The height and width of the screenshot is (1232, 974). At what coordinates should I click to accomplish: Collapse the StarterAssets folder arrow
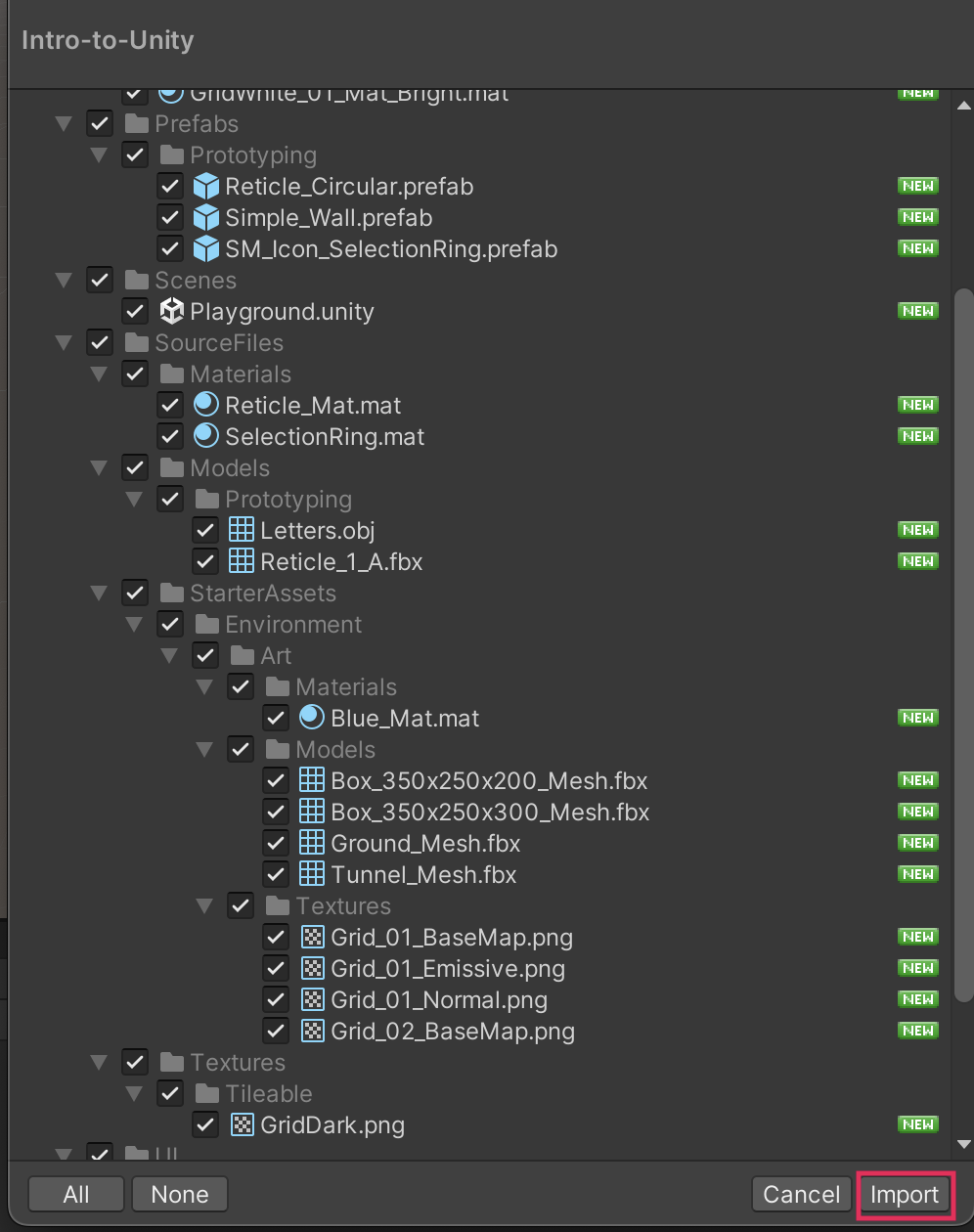pyautogui.click(x=99, y=594)
